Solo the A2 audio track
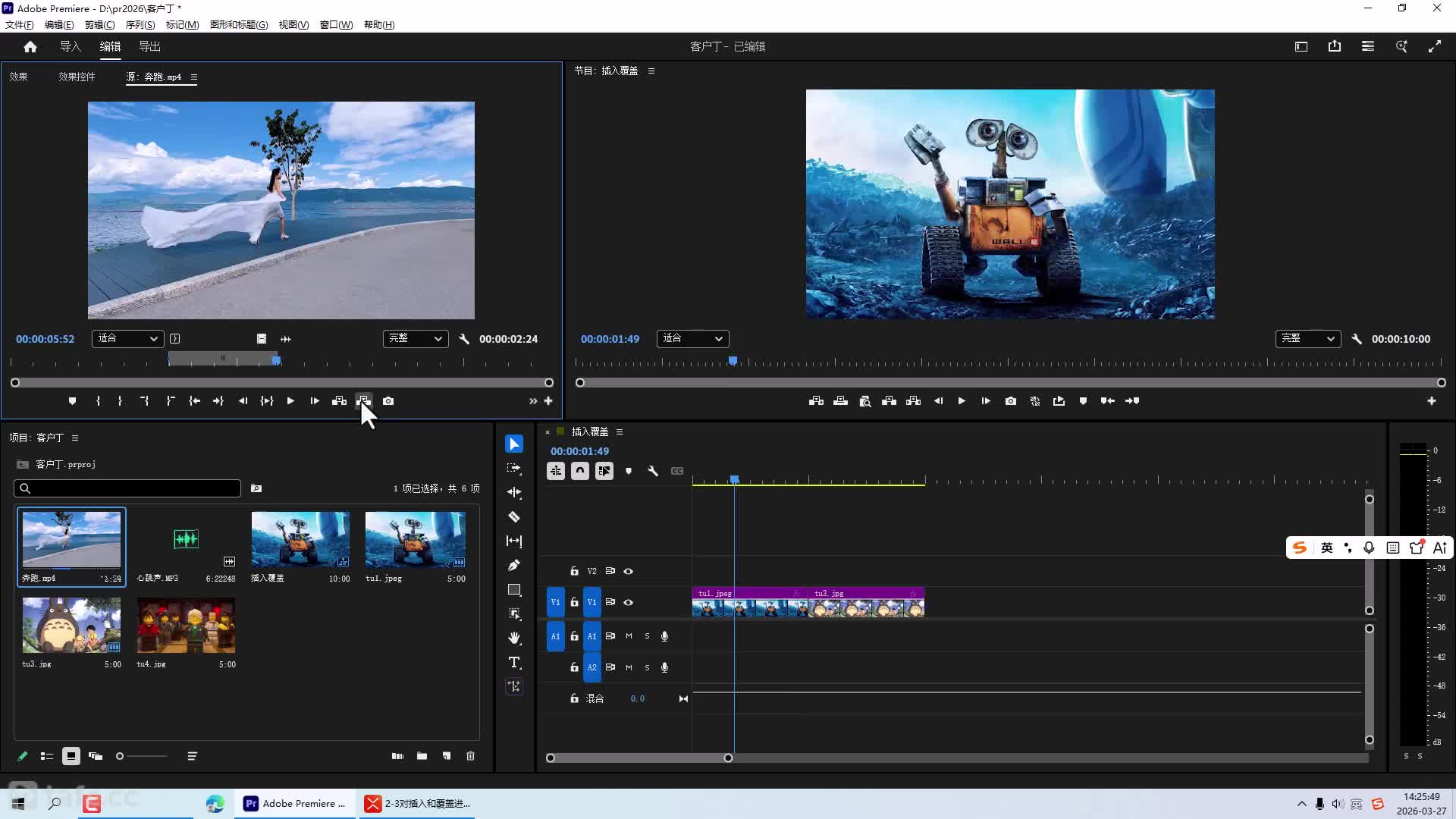The height and width of the screenshot is (819, 1456). pyautogui.click(x=647, y=667)
